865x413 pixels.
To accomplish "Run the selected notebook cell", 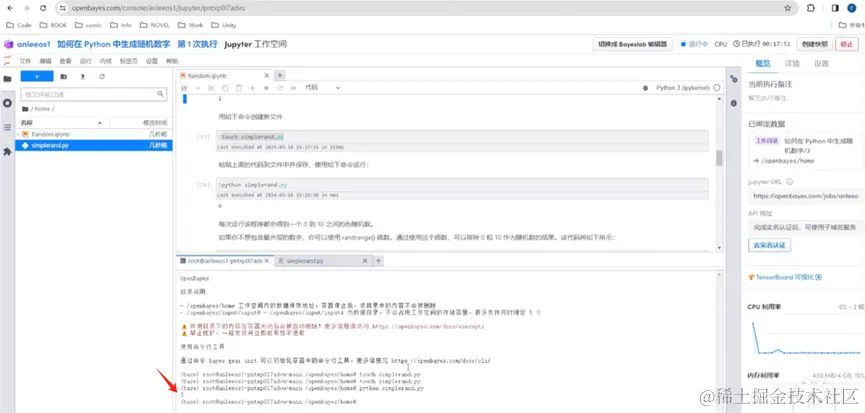I will [x=253, y=88].
